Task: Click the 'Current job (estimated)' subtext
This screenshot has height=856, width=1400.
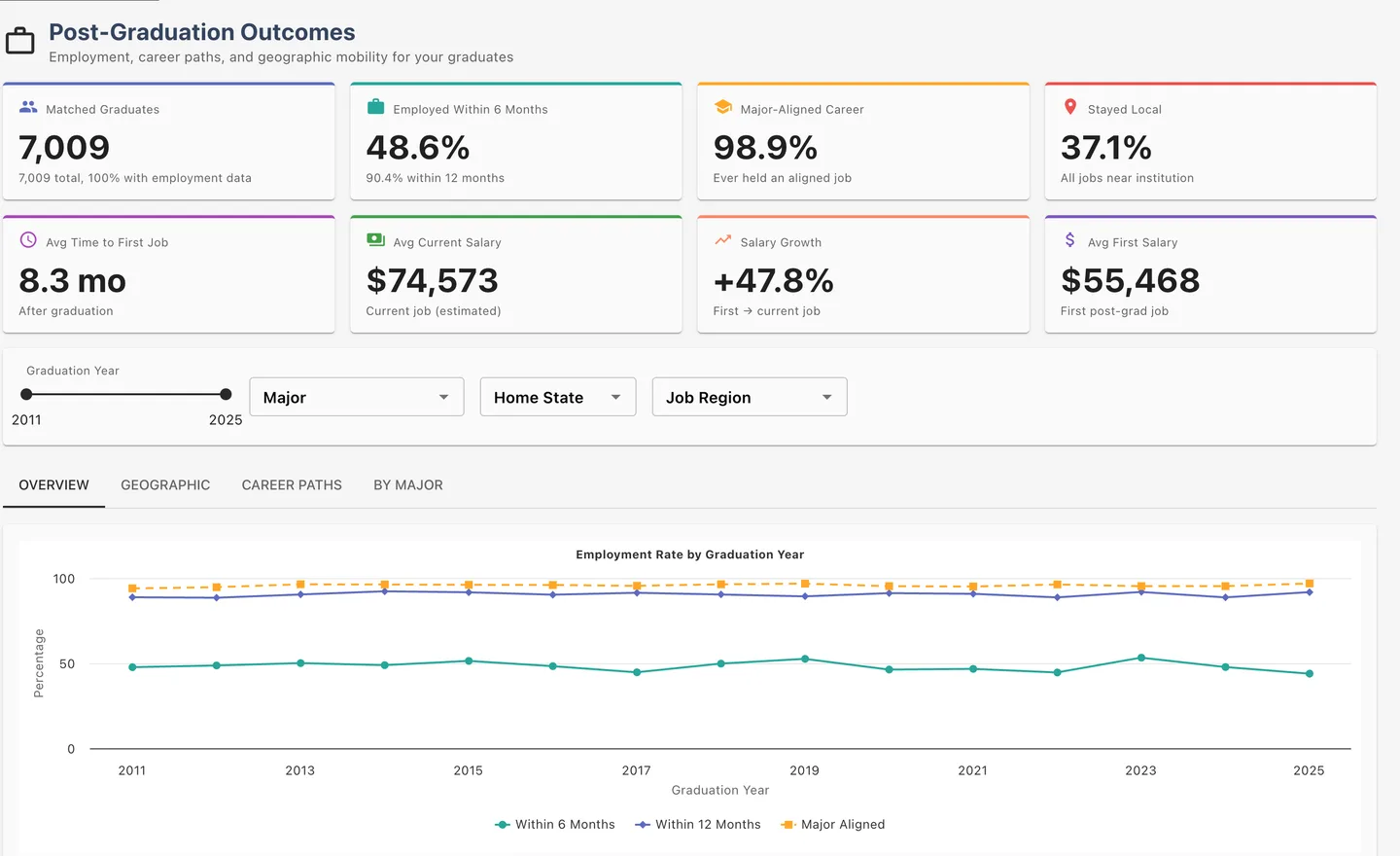Action: (x=434, y=311)
